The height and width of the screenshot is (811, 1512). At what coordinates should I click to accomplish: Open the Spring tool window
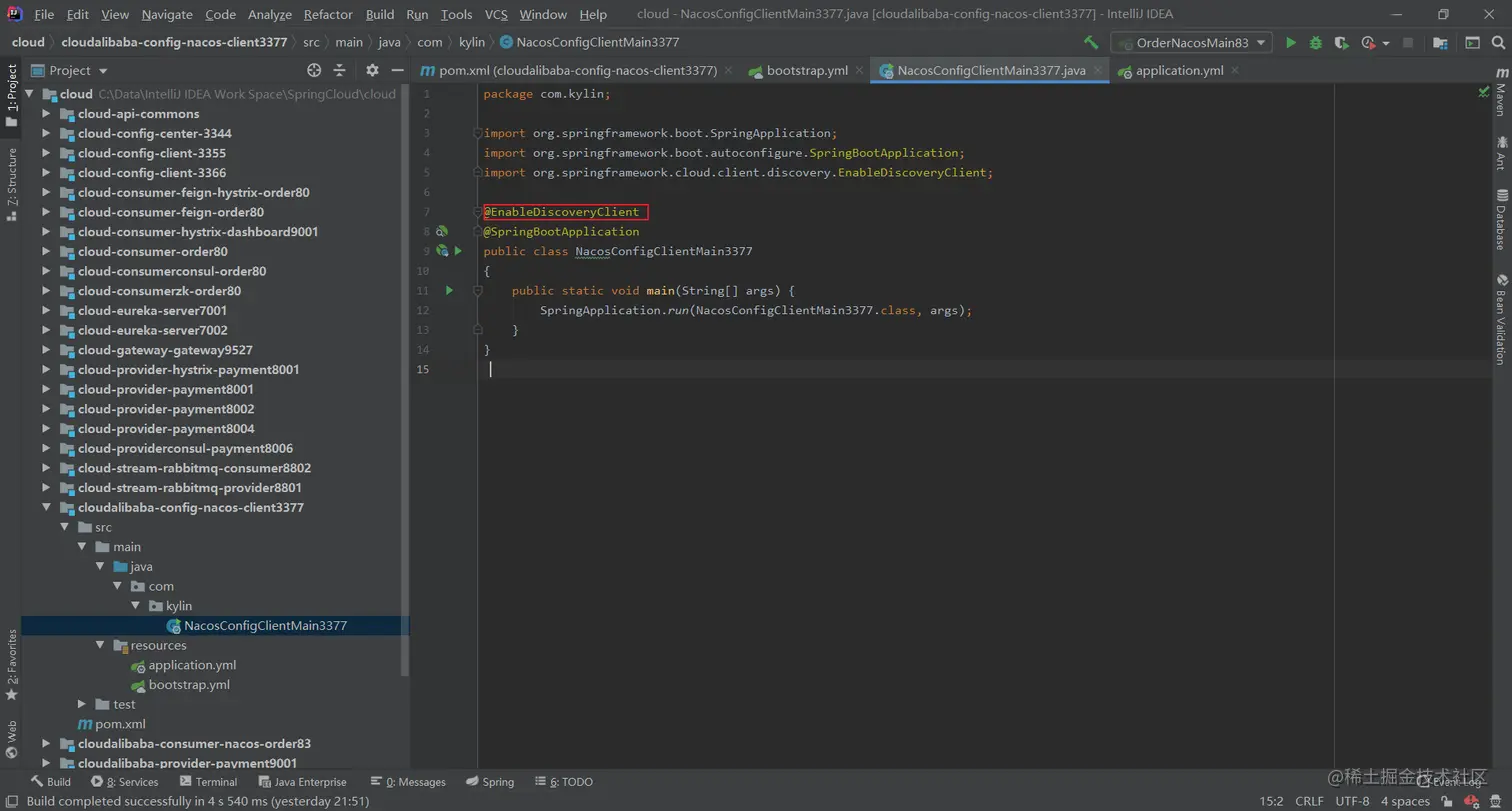tap(490, 782)
